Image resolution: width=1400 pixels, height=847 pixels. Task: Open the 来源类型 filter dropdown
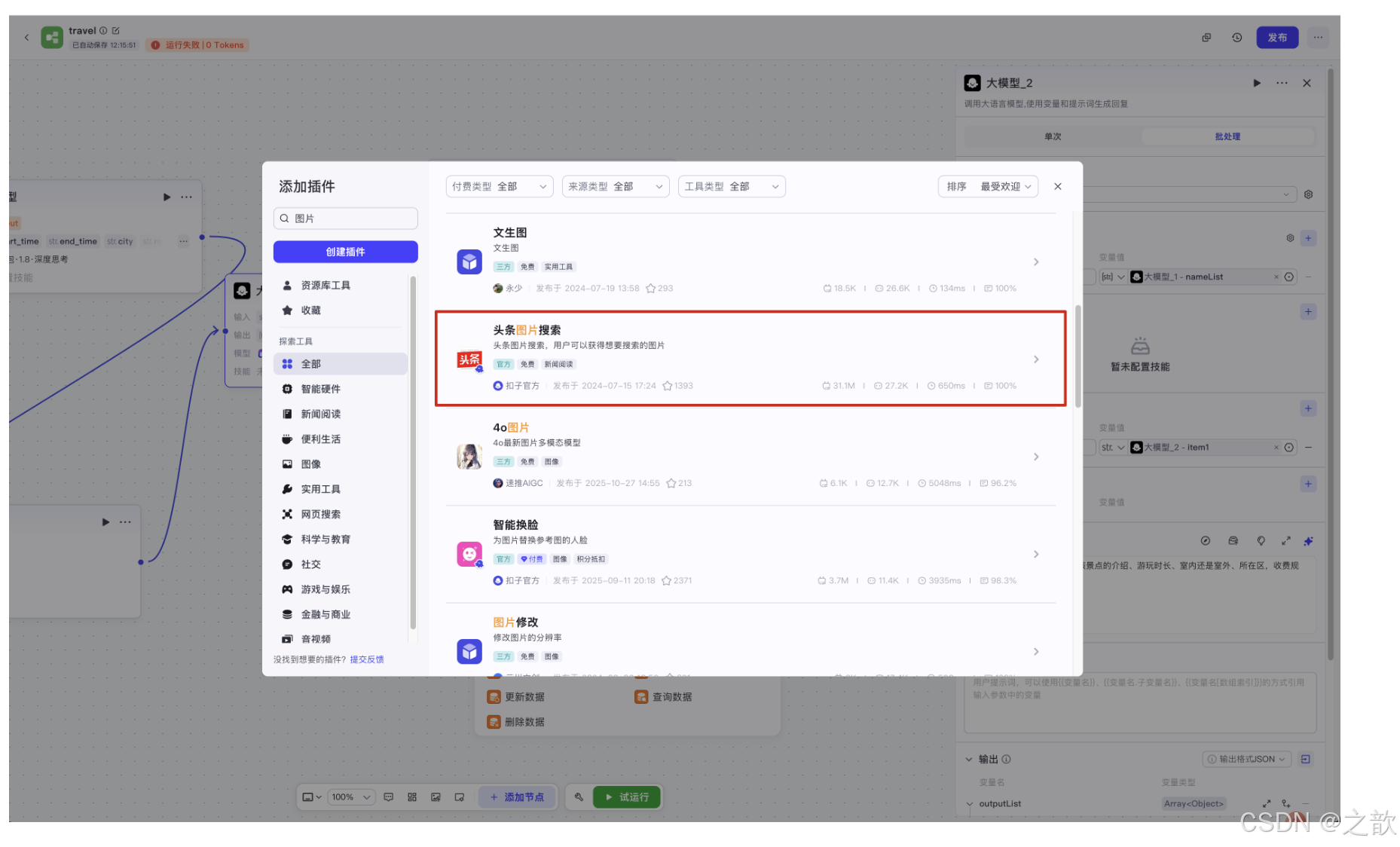coord(616,186)
